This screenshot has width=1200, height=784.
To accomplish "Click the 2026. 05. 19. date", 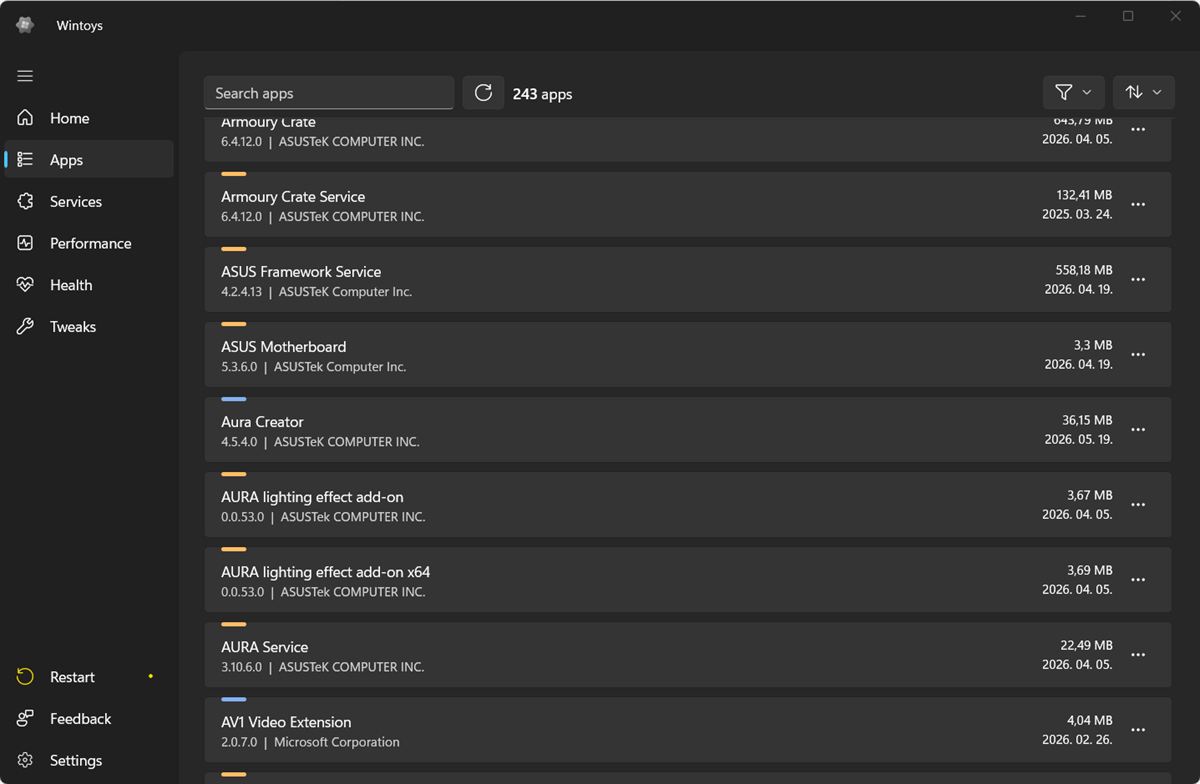I will pyautogui.click(x=1078, y=439).
